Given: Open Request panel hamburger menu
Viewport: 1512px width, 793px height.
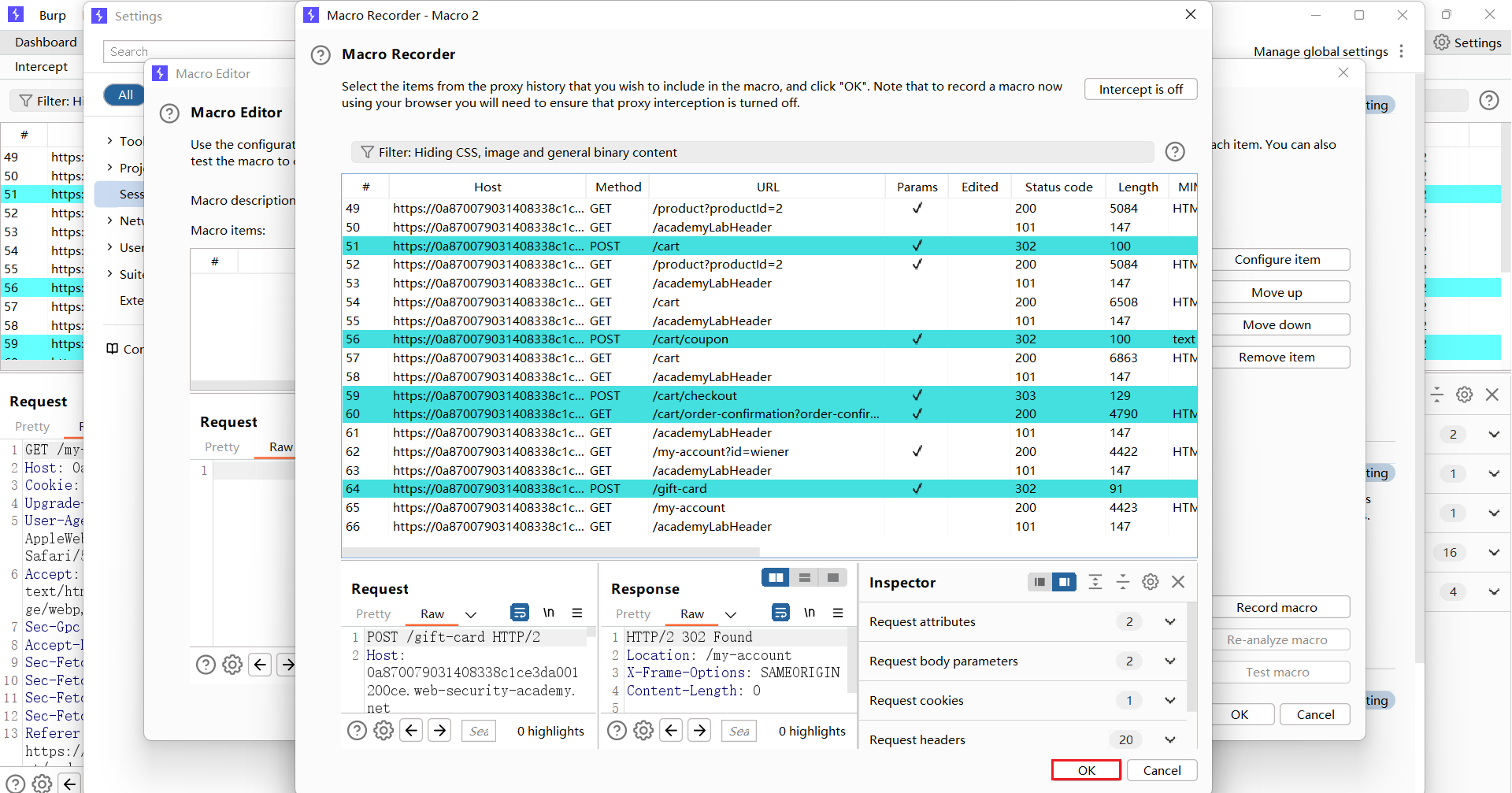Looking at the screenshot, I should pyautogui.click(x=577, y=613).
